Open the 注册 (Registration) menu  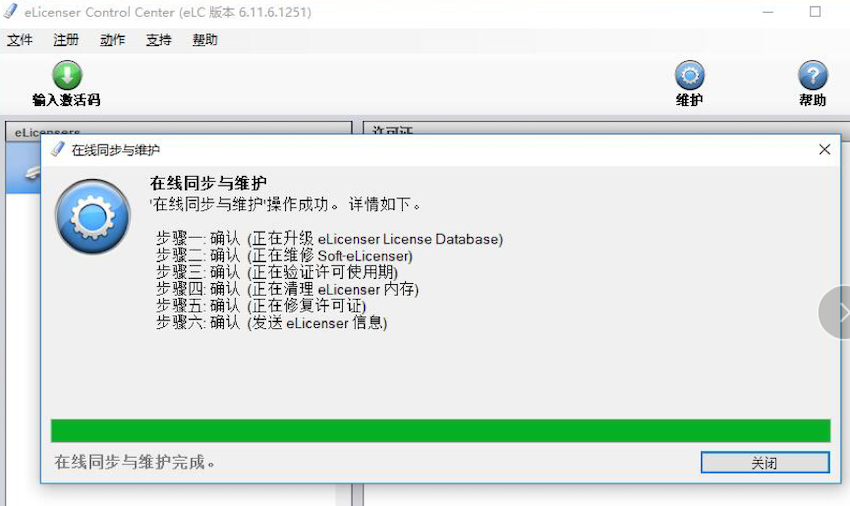click(66, 40)
